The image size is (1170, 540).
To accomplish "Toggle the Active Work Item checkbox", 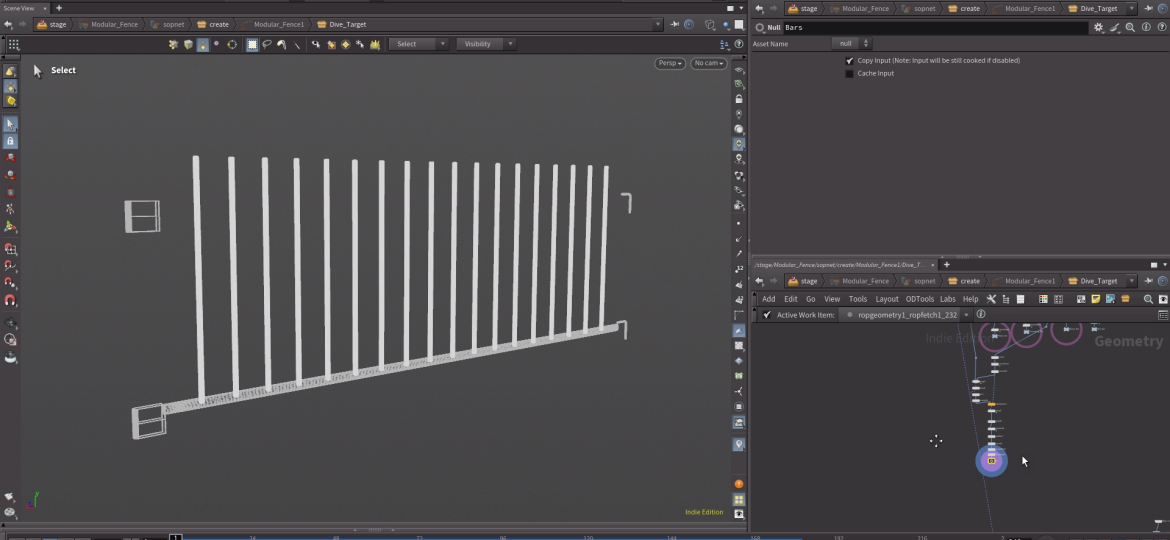I will click(767, 315).
